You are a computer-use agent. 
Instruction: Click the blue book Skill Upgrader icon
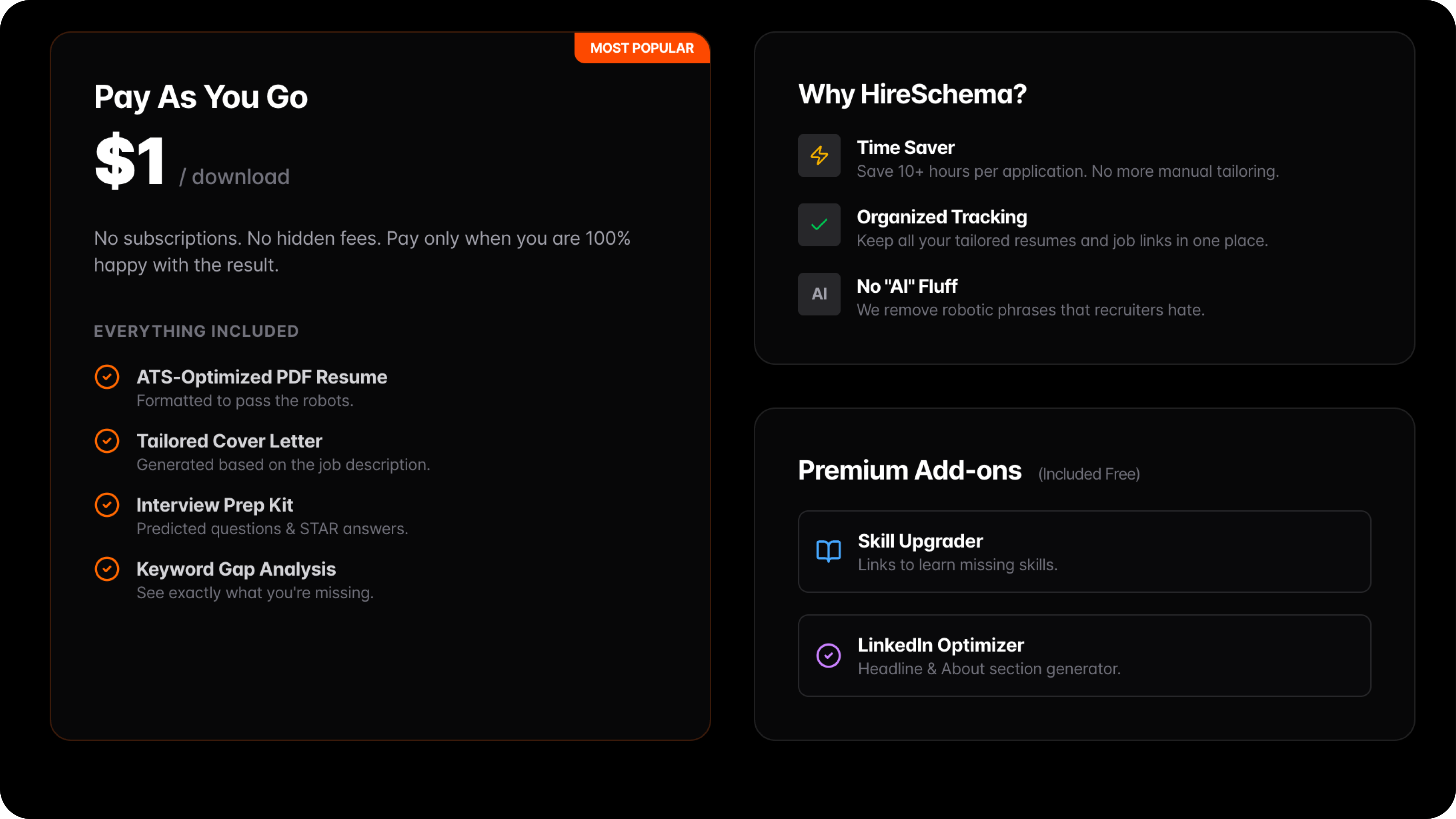click(828, 551)
